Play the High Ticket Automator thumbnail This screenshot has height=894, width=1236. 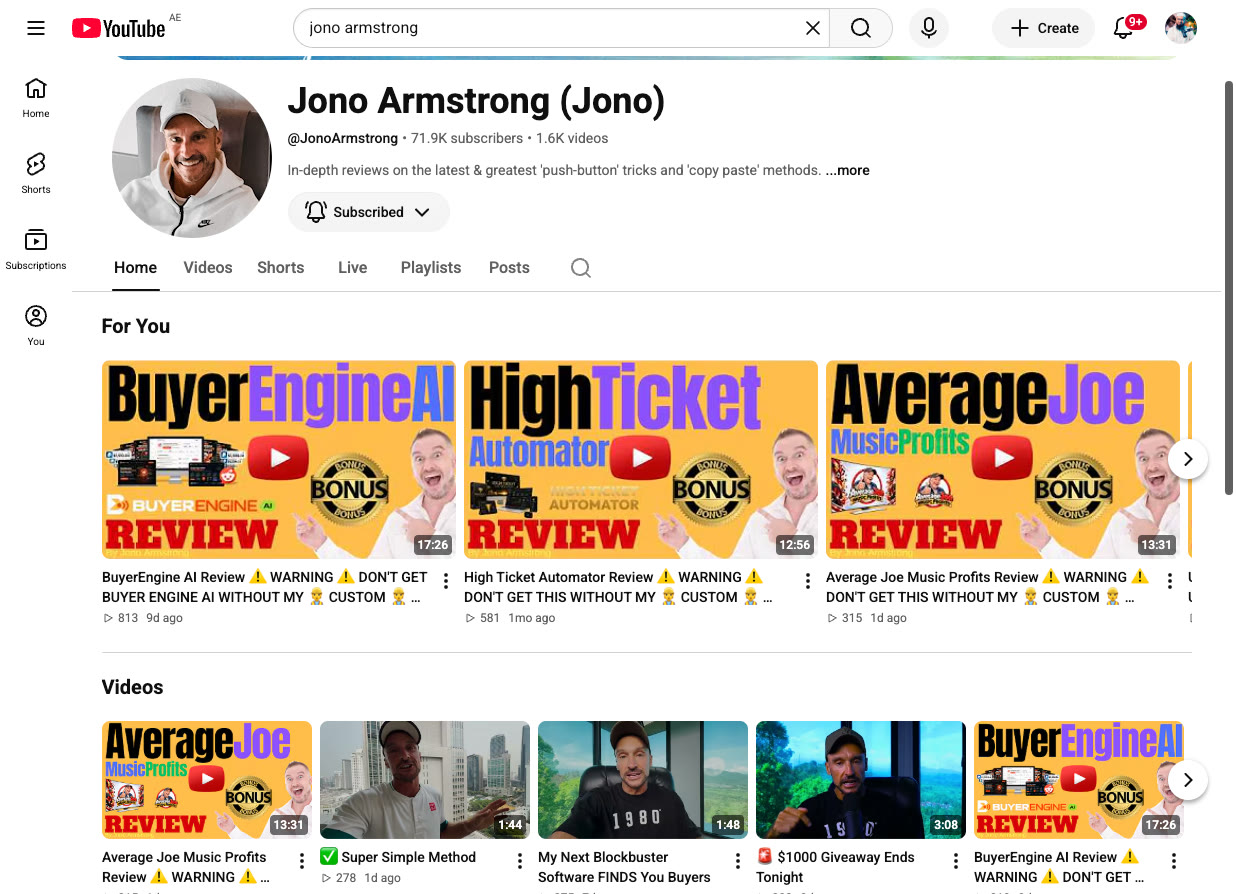[641, 460]
